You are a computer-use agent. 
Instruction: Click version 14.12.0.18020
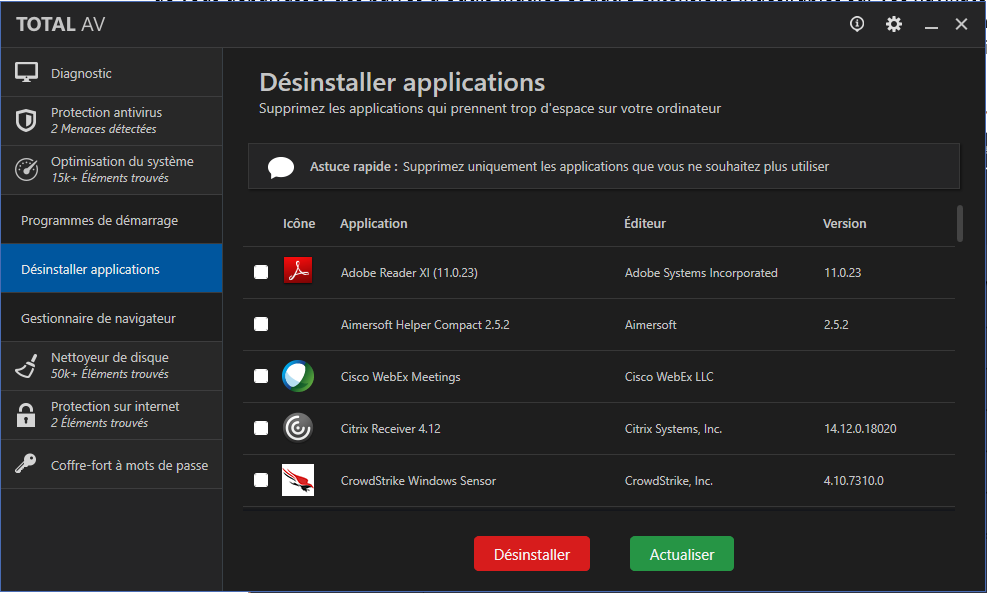[860, 429]
